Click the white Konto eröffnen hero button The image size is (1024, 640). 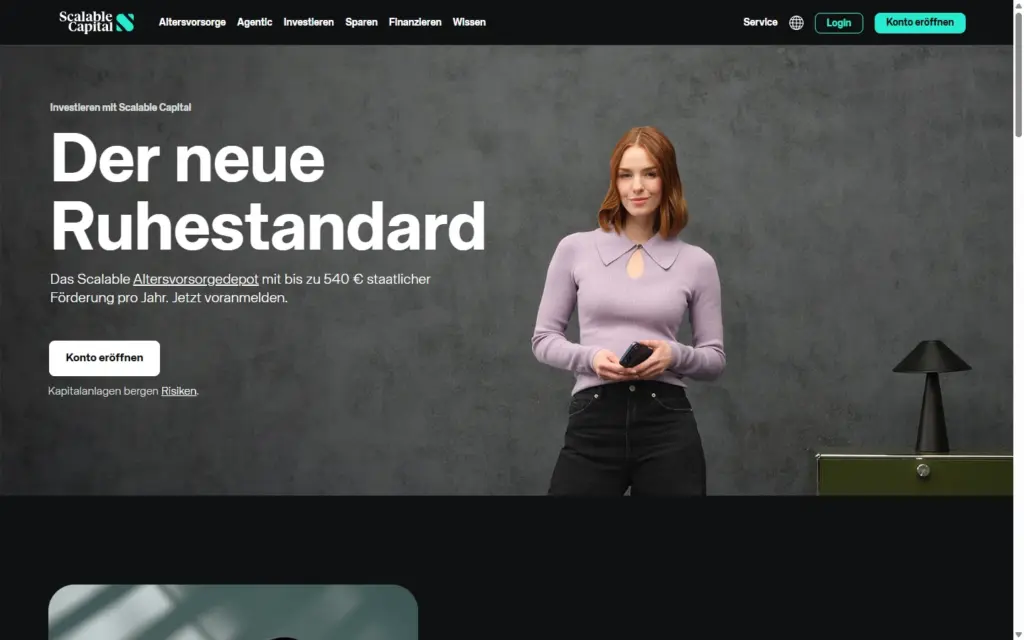pos(104,358)
